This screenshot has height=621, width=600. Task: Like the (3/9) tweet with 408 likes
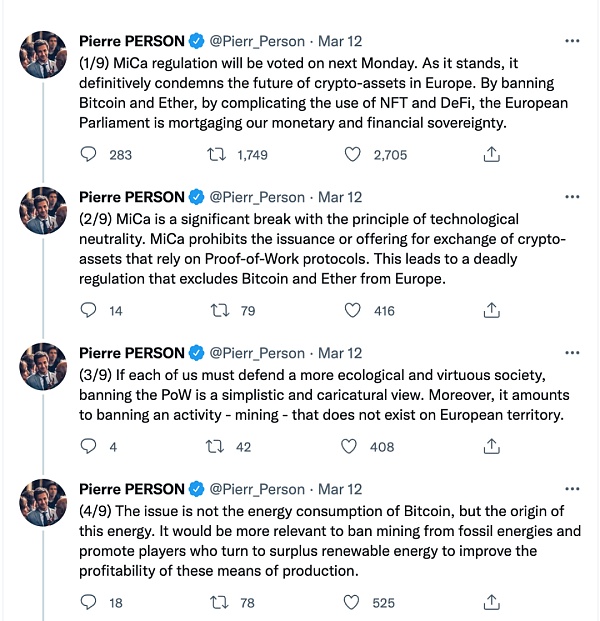tap(352, 447)
